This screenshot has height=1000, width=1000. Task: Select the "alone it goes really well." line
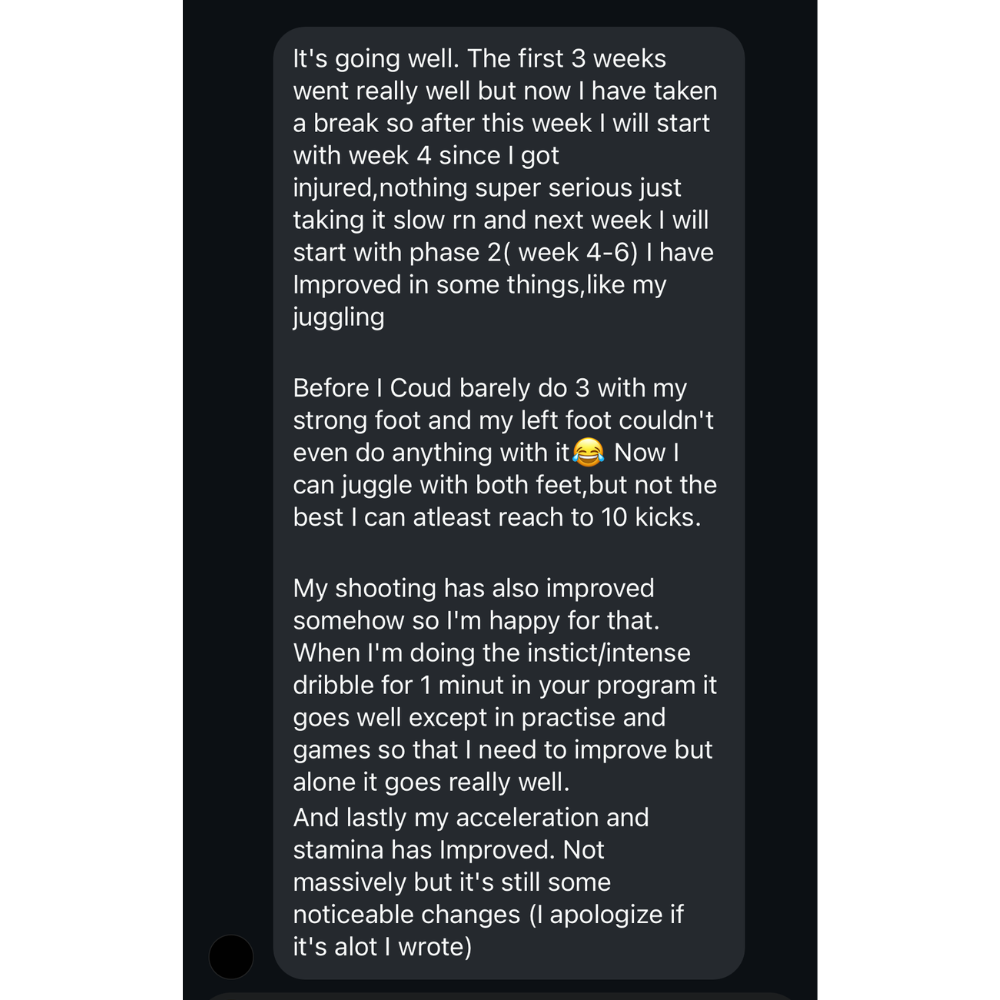tap(431, 783)
